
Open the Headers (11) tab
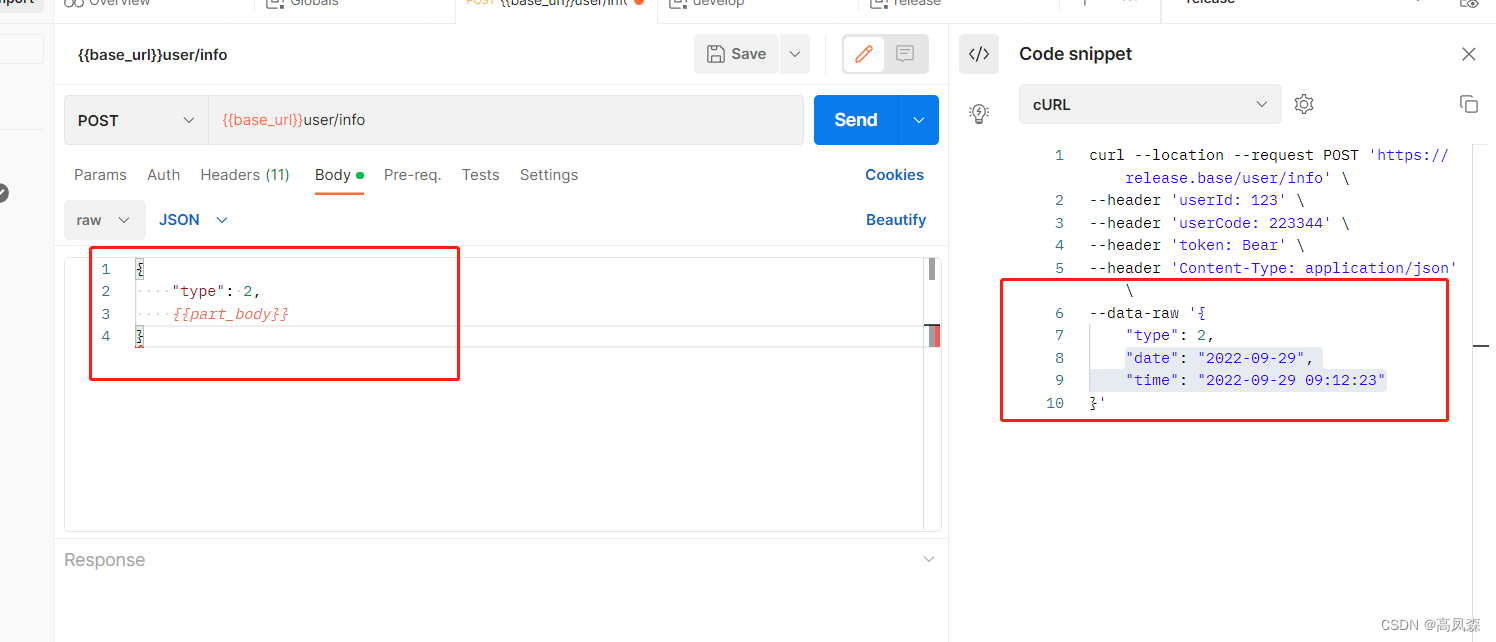(245, 175)
